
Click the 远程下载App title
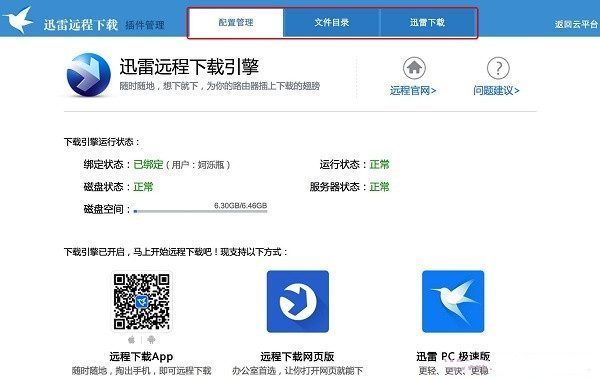141,357
